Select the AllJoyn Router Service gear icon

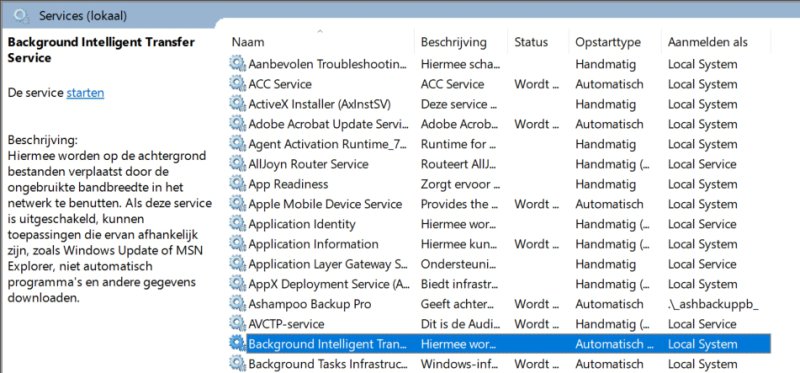(237, 164)
